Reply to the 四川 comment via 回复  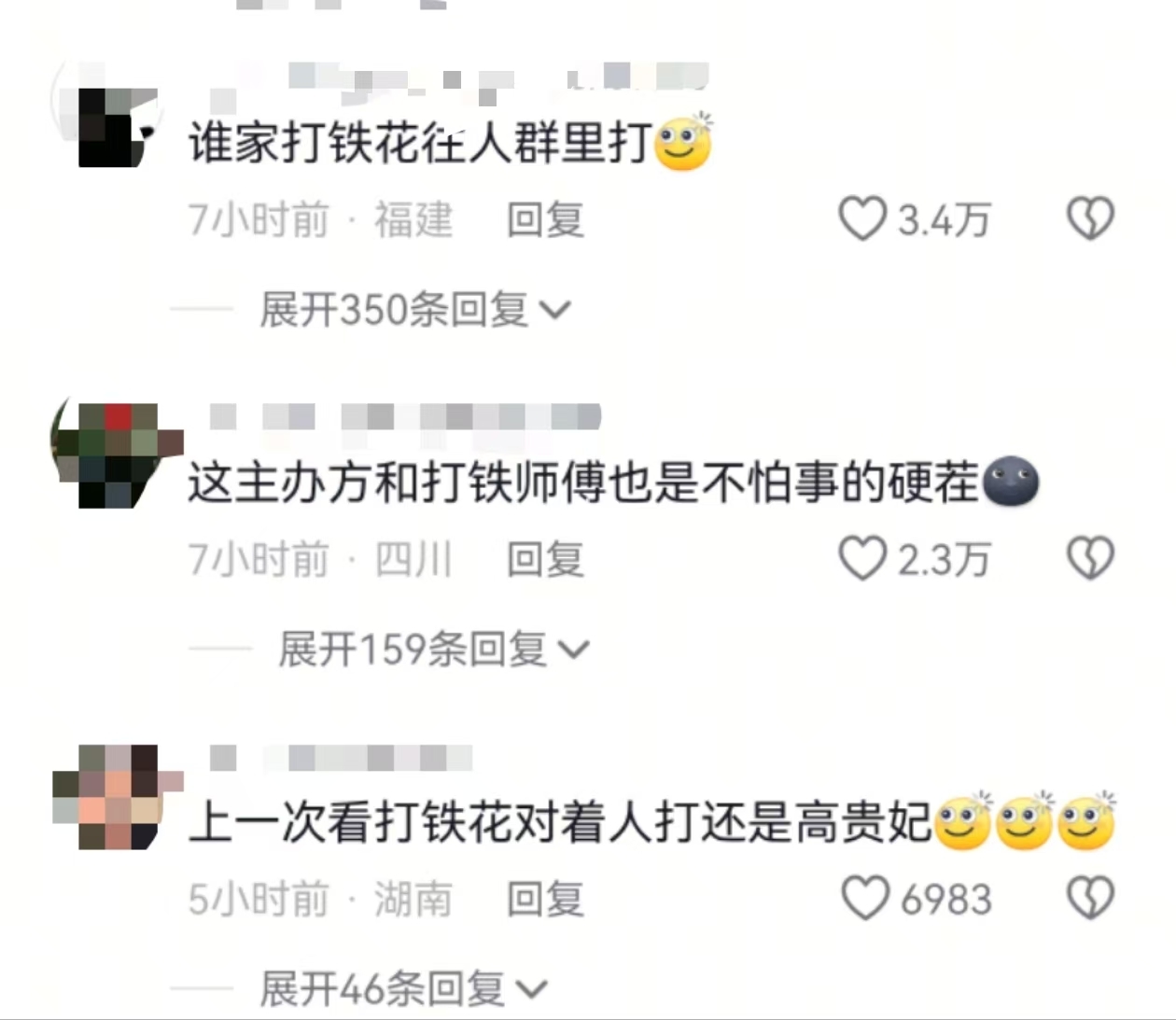click(x=545, y=559)
